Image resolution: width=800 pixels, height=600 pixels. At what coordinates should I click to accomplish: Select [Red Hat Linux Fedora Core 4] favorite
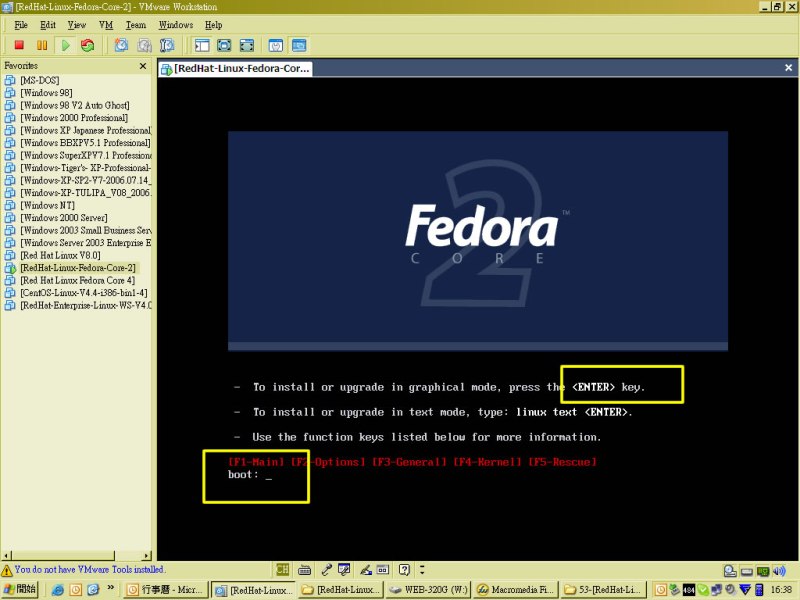(77, 281)
